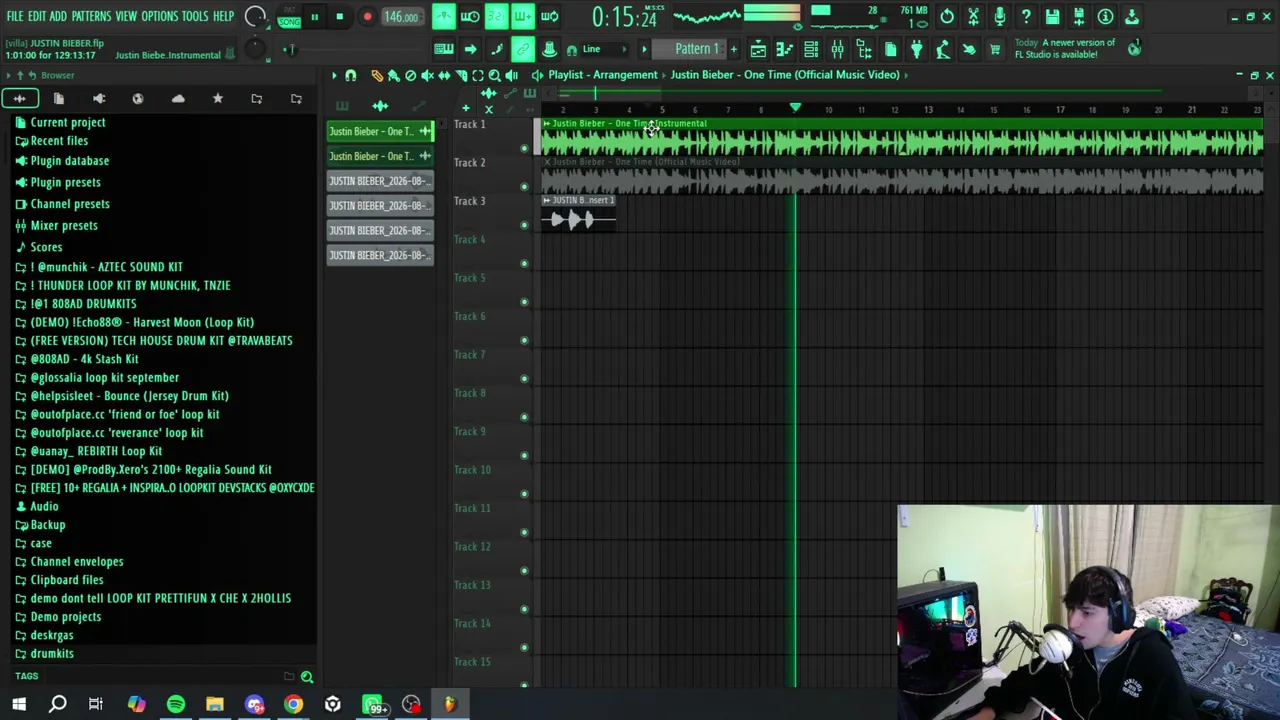Select the Slip tool in playlist toolbar

(444, 75)
